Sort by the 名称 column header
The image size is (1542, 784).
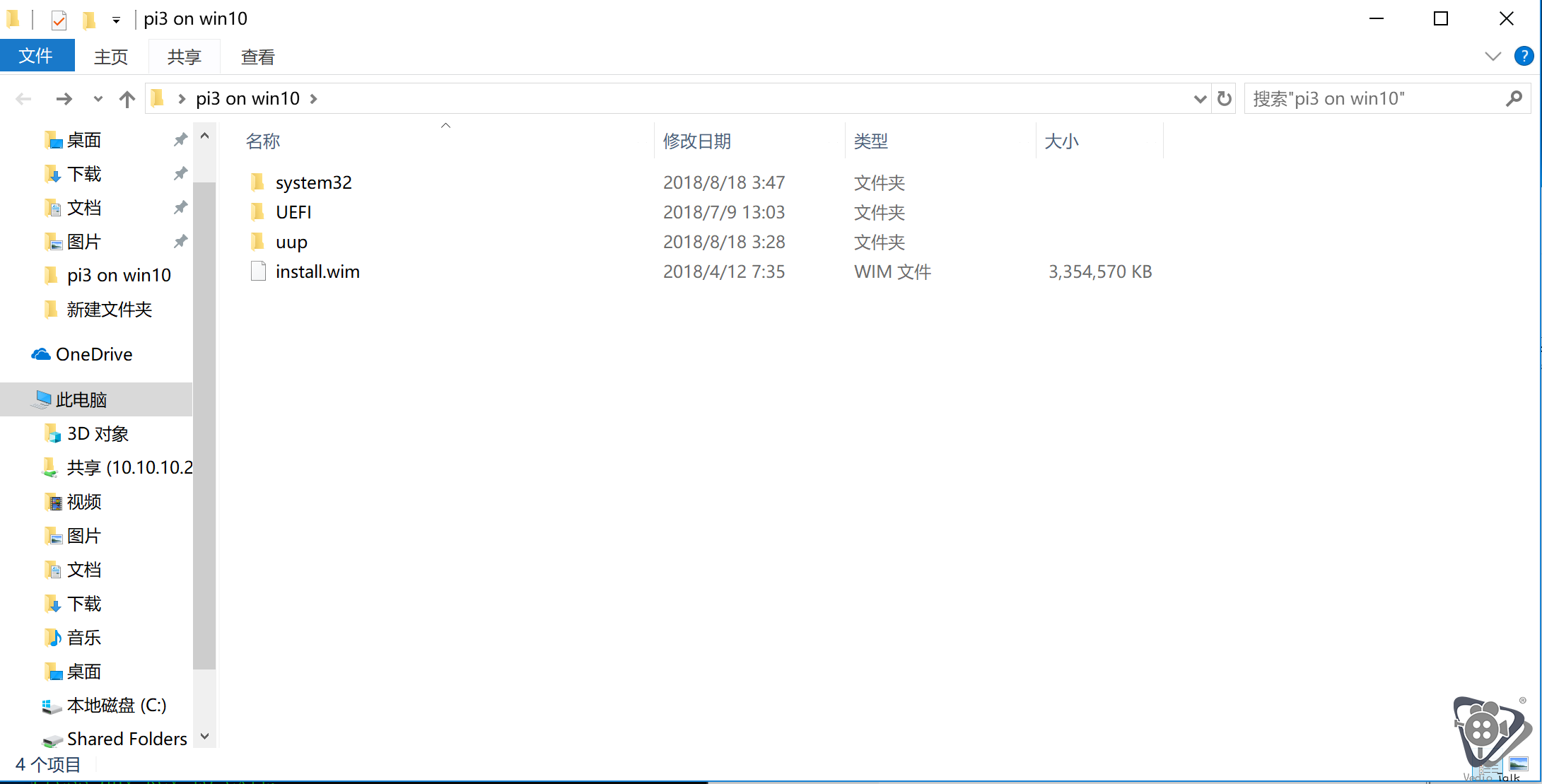click(263, 141)
